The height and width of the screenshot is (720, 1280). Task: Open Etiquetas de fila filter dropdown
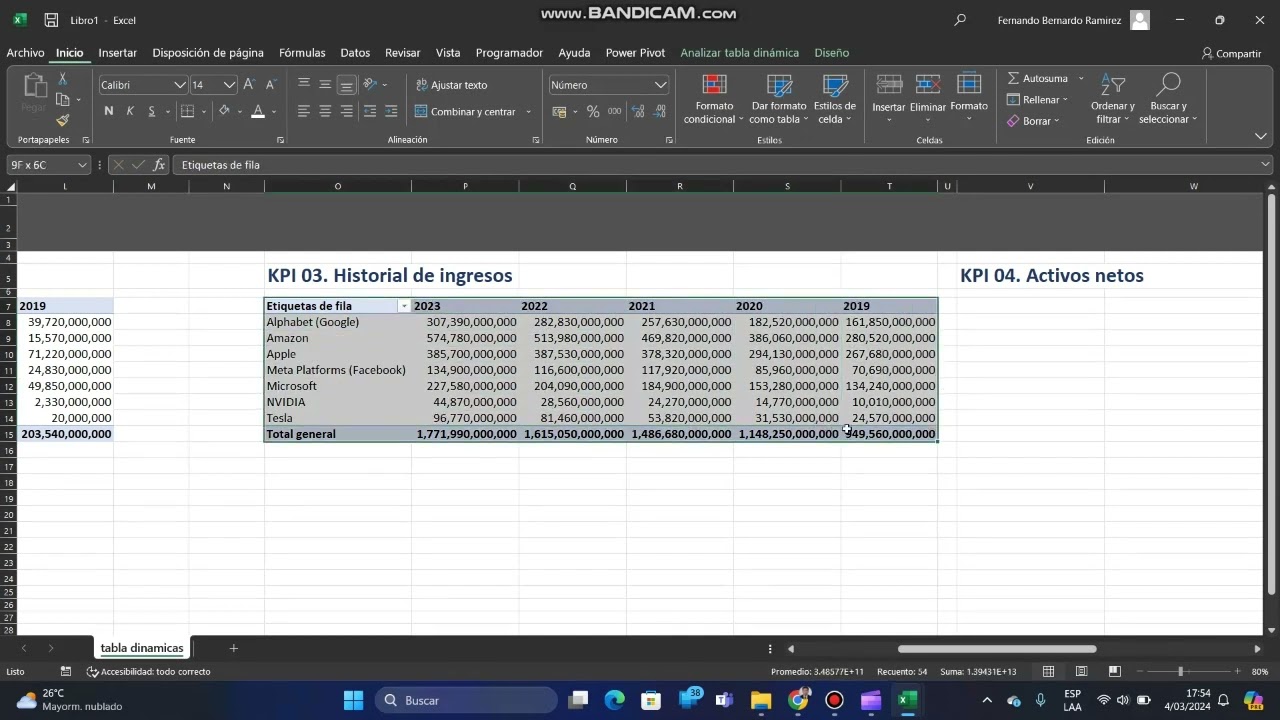pos(404,306)
